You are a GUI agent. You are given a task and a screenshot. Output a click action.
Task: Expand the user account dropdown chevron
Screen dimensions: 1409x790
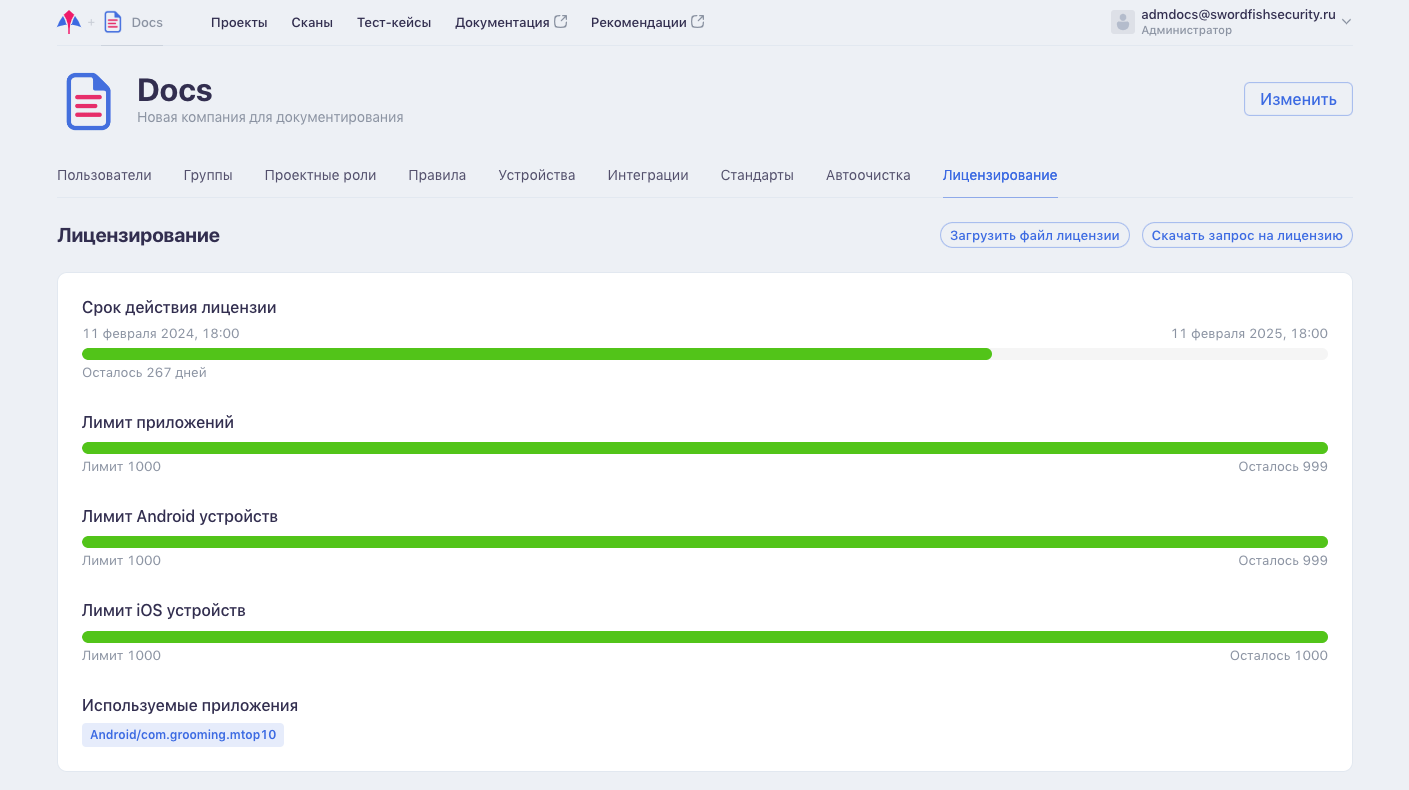click(x=1346, y=22)
